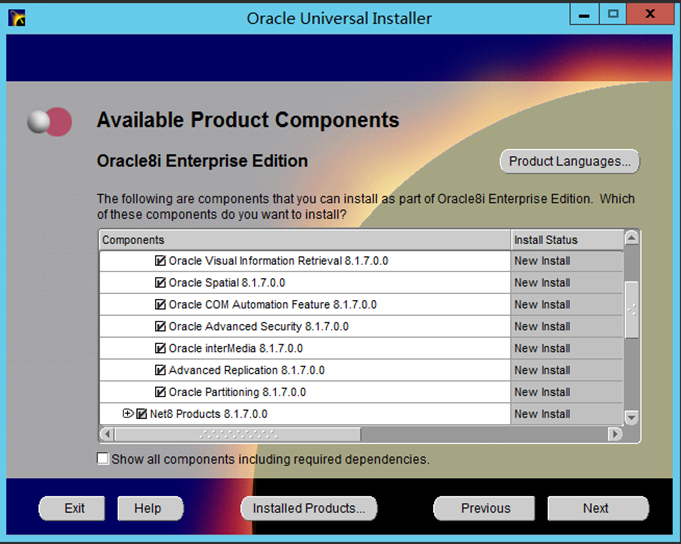Select Advanced Replication 8.1.7.0.0 label
The image size is (681, 544).
(246, 370)
